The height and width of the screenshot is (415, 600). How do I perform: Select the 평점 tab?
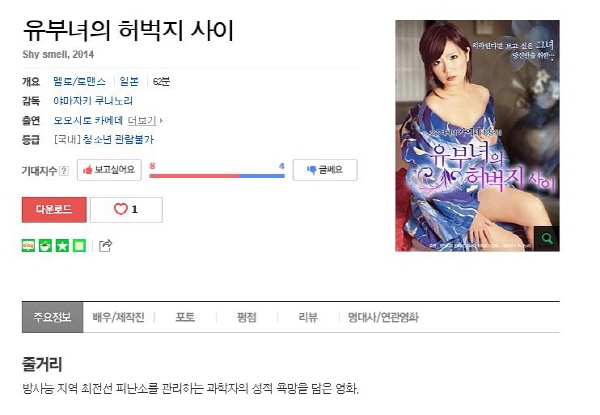click(x=247, y=317)
